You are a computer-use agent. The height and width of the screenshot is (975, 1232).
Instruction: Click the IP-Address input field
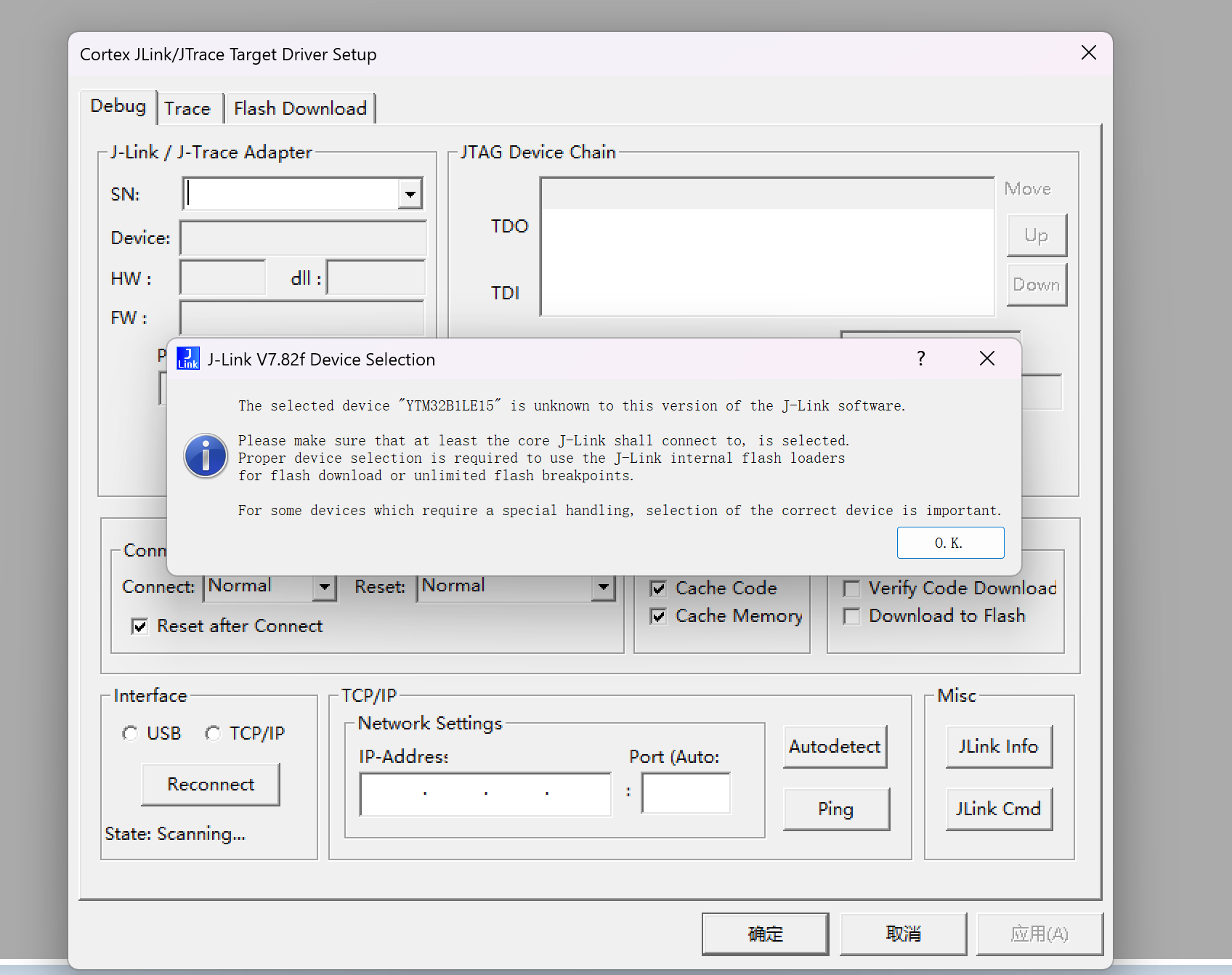click(485, 794)
